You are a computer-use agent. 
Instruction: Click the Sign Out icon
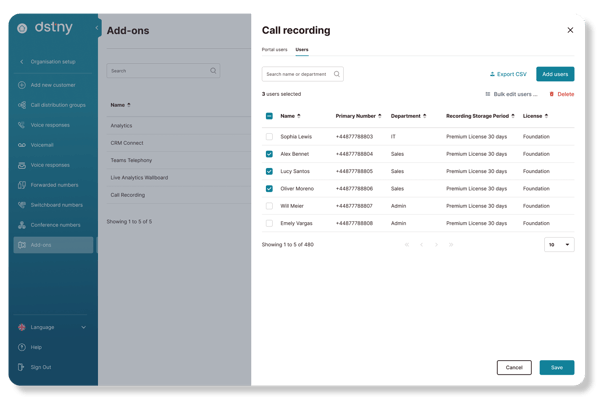click(21, 367)
